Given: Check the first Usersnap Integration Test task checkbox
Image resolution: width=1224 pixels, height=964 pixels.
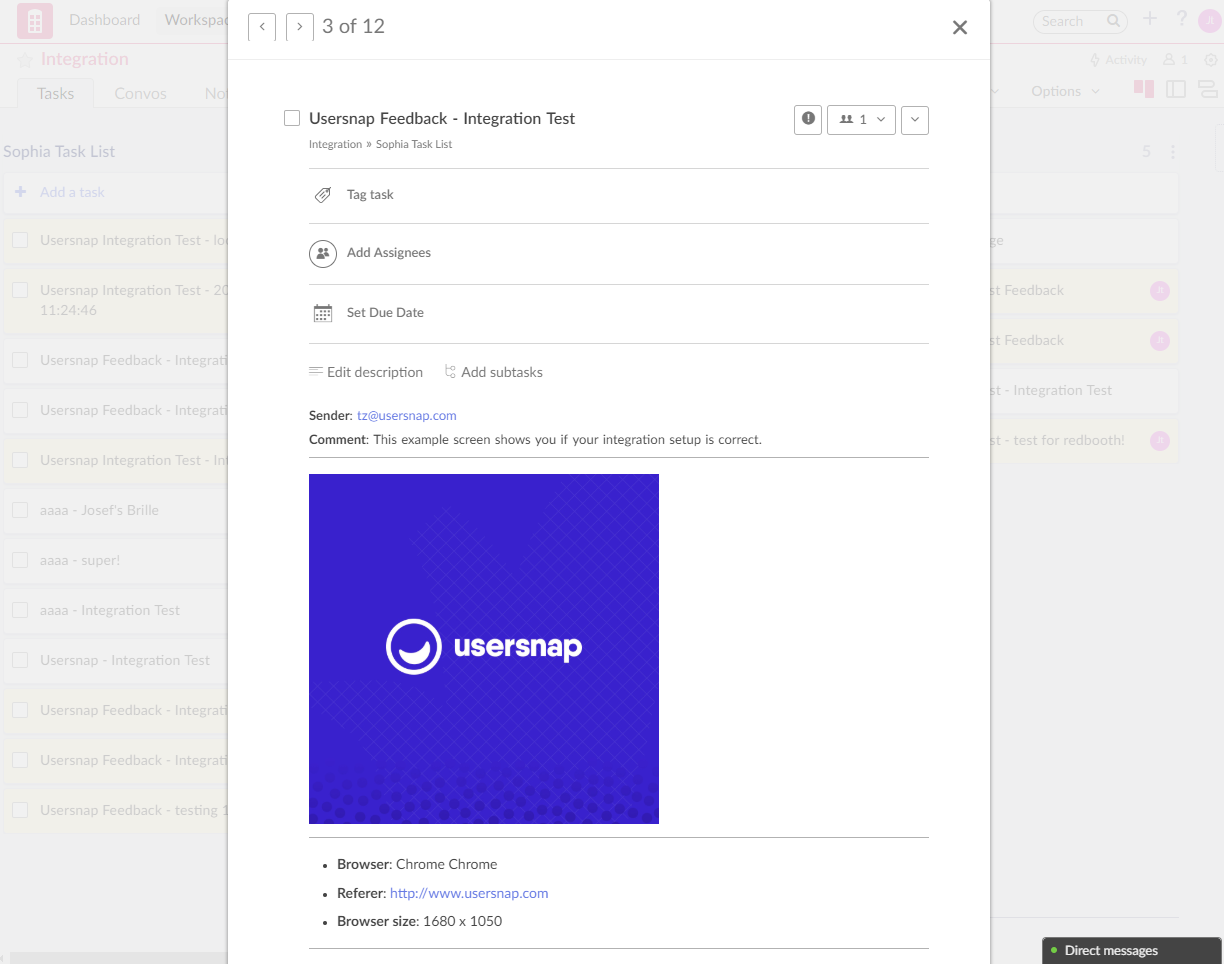Looking at the screenshot, I should pyautogui.click(x=20, y=240).
